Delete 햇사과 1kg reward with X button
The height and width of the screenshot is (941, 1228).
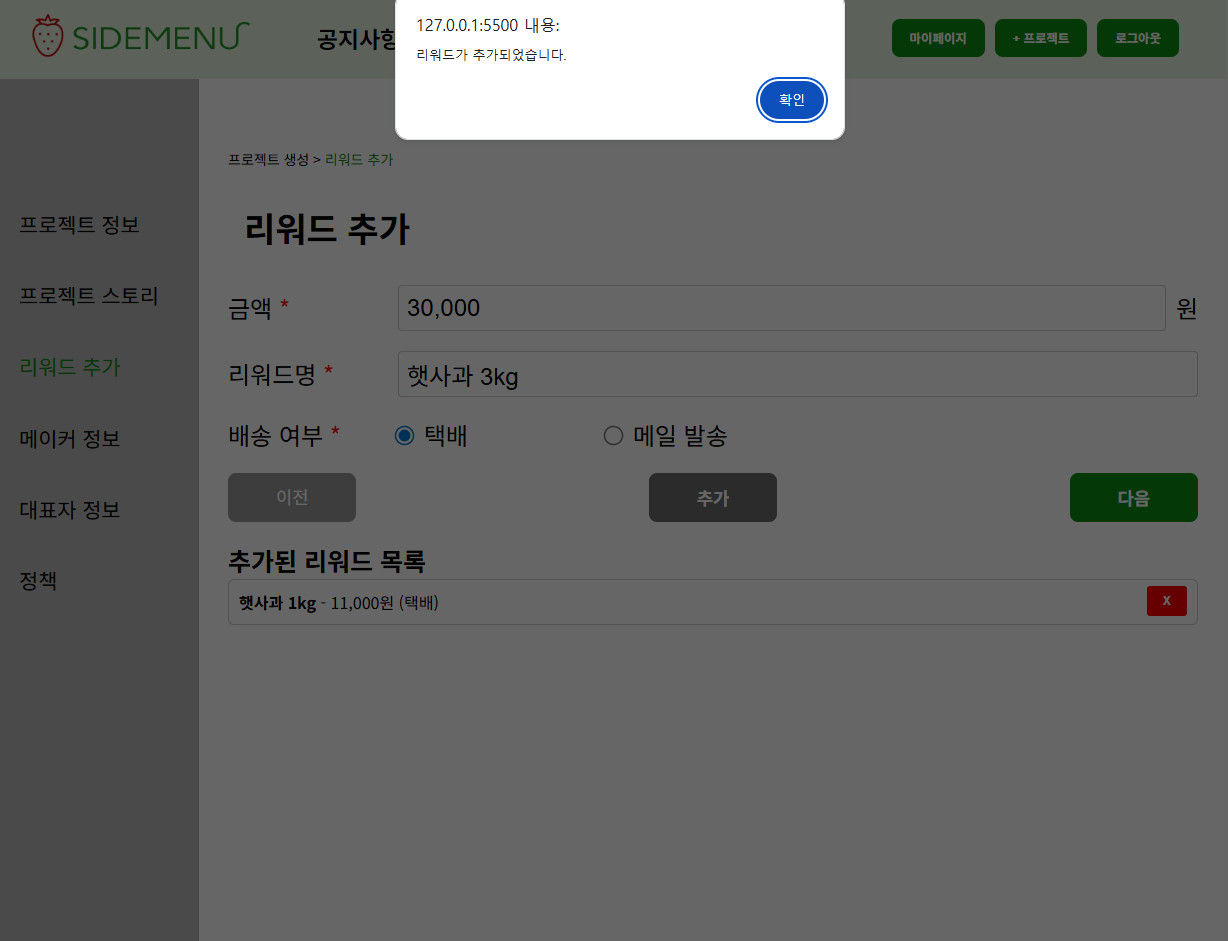1166,601
